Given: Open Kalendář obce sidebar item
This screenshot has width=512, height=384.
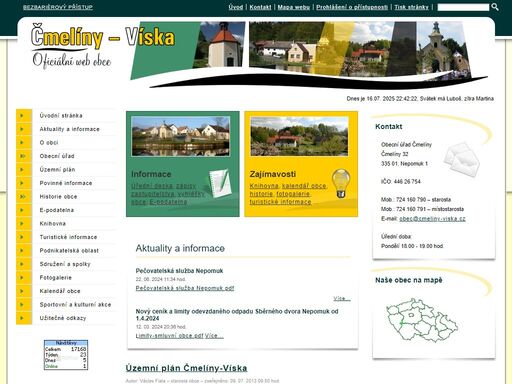Looking at the screenshot, I should 60,291.
